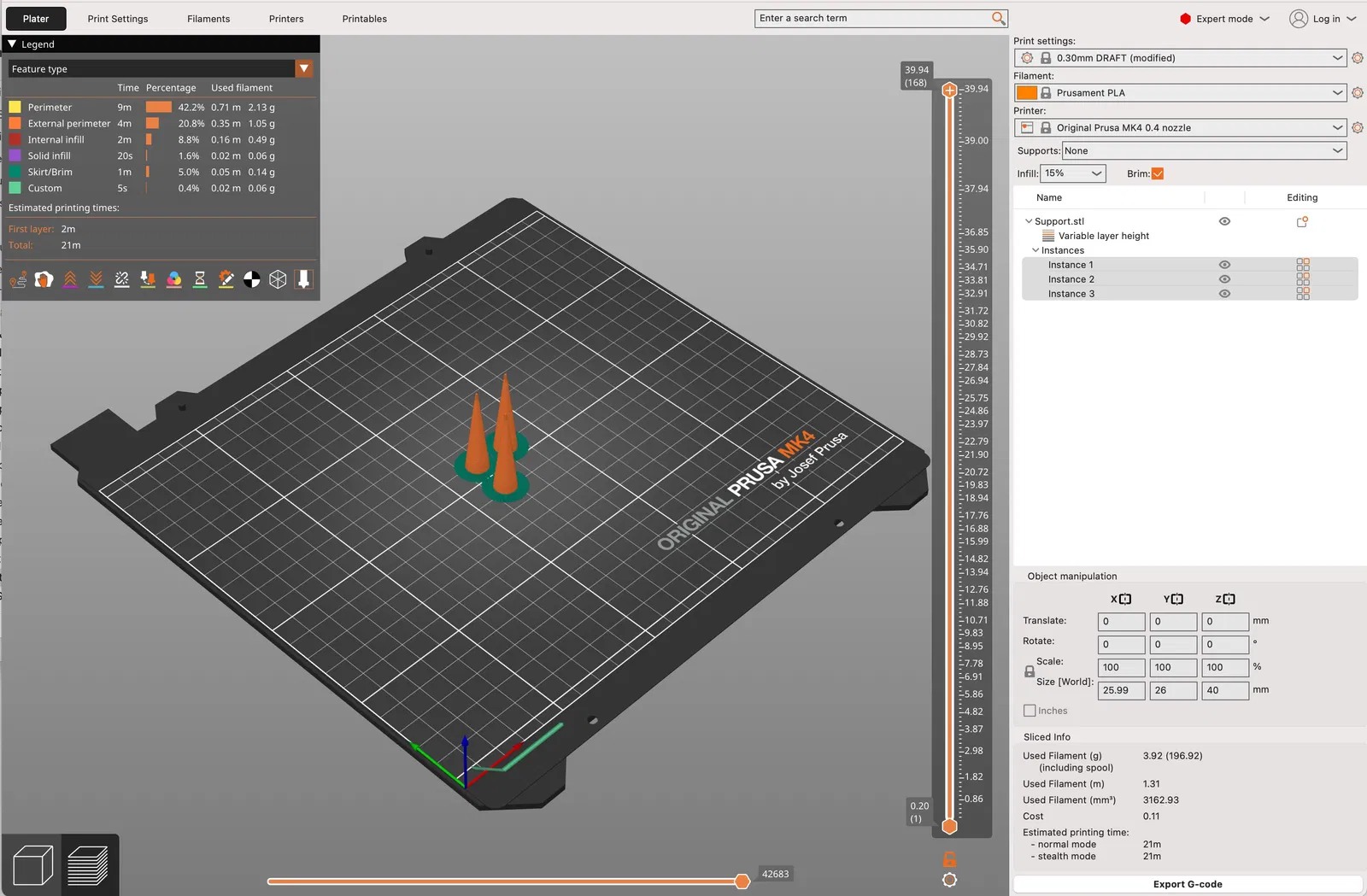
Task: Click search magnifier icon in search box
Action: click(x=998, y=18)
